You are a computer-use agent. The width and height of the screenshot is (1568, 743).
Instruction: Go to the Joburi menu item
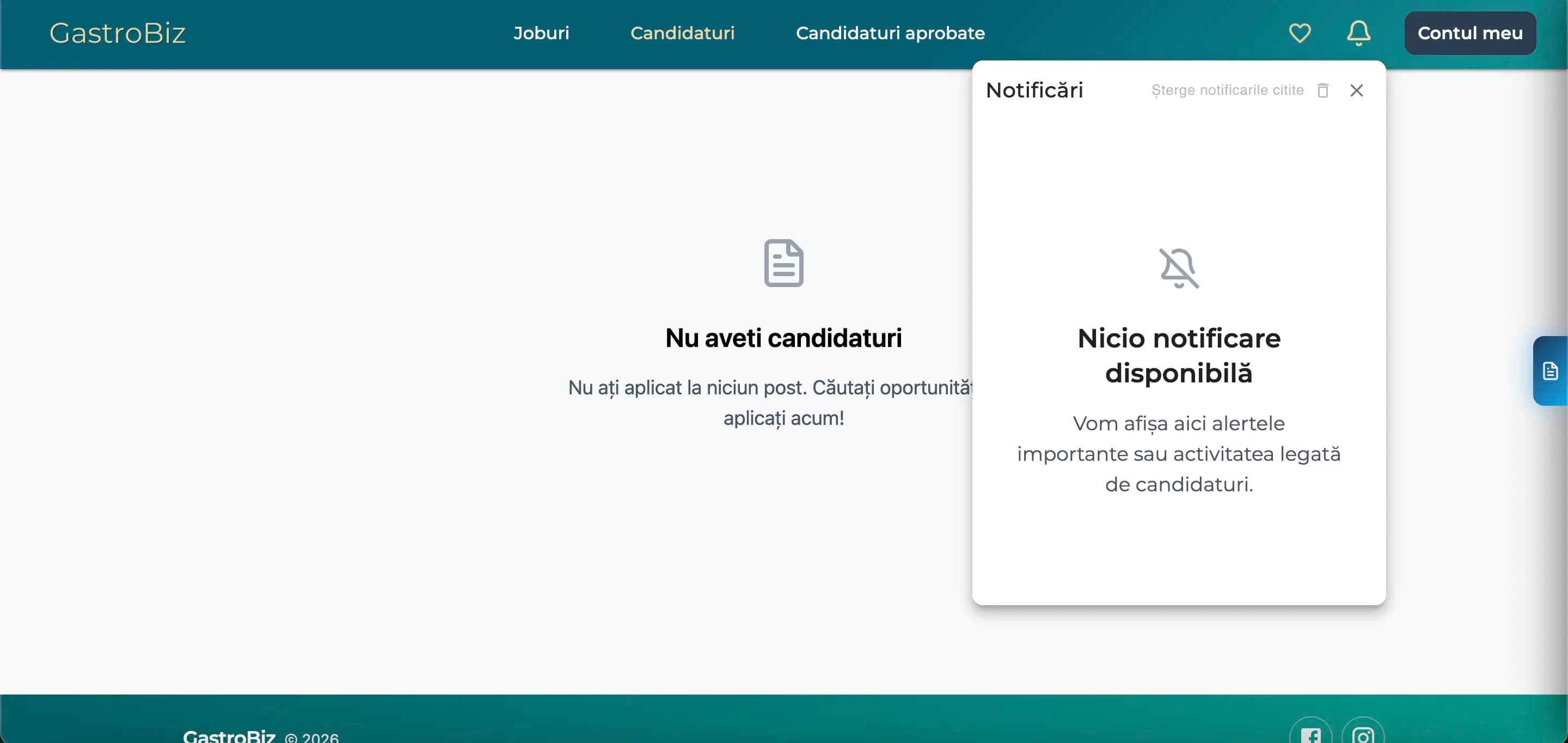click(541, 33)
